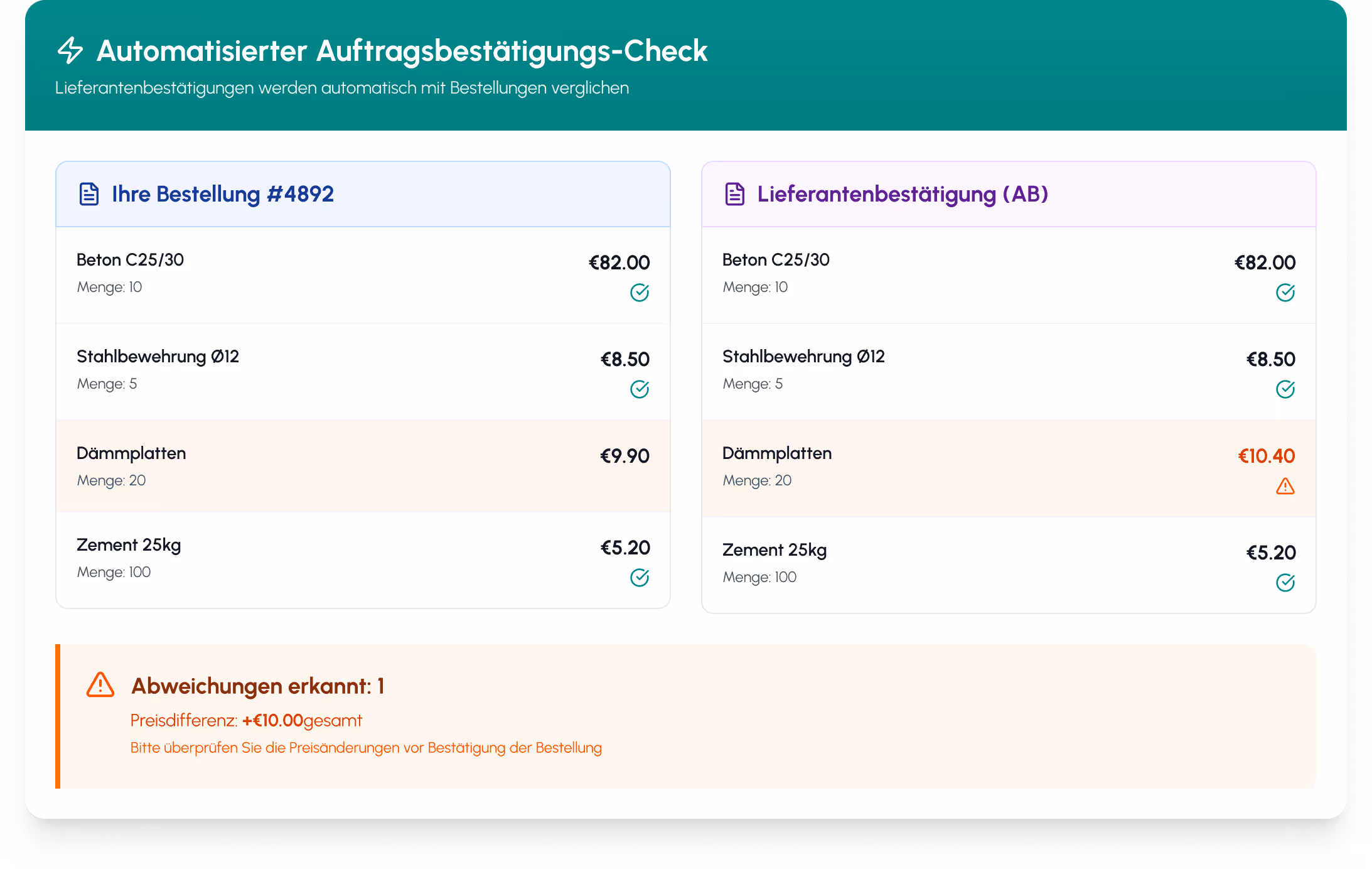Click check icon for Stahlbewehrung Ø12 in confirmation
Screen dimensions: 1372x869
[1285, 389]
